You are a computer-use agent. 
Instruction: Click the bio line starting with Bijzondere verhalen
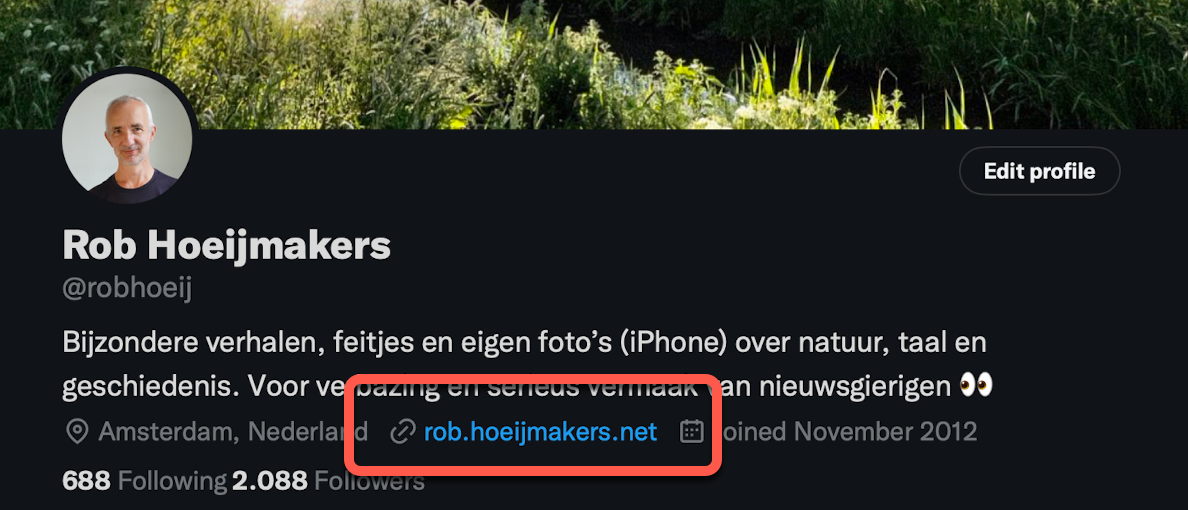(x=524, y=343)
